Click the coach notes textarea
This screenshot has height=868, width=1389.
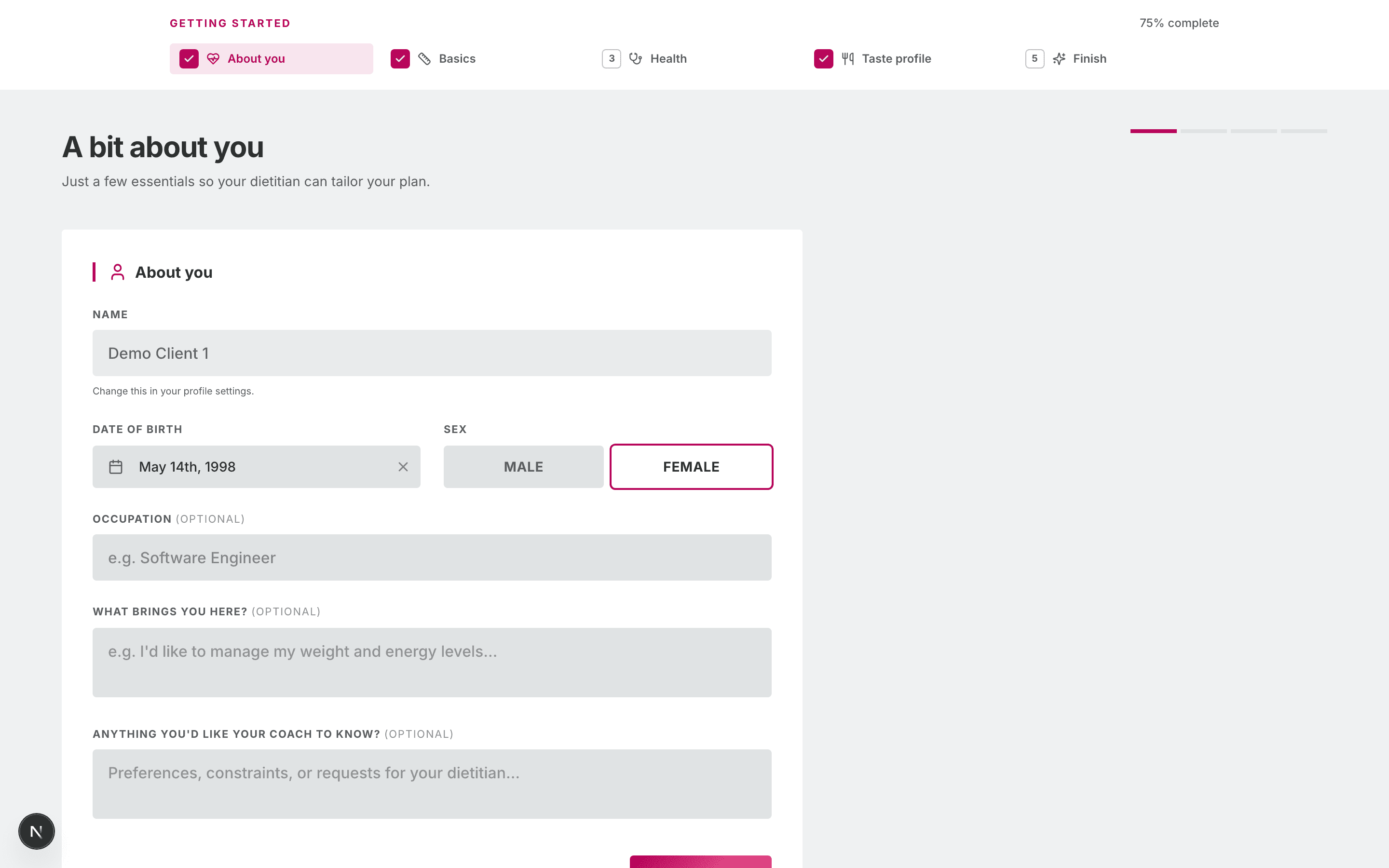tap(432, 784)
